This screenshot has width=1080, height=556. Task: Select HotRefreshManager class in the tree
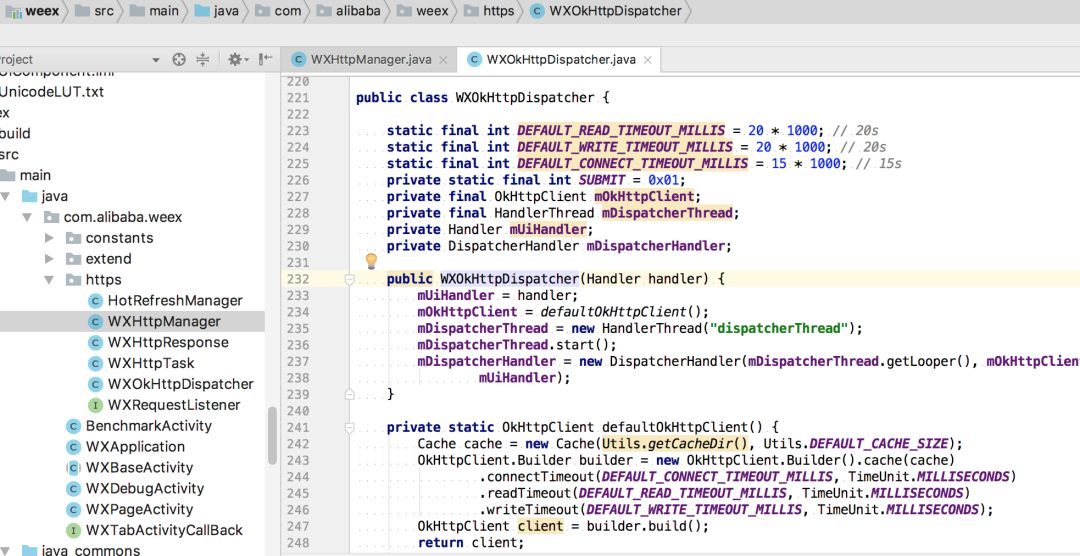[x=175, y=300]
